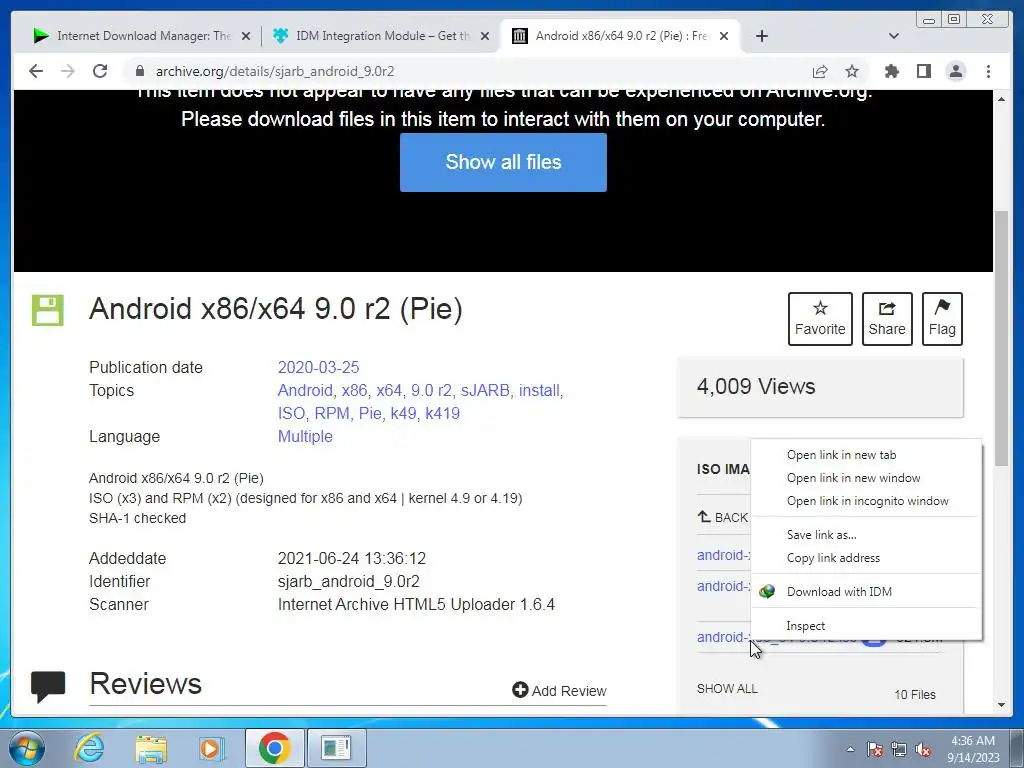Open the k49 topic link
The image size is (1024, 768).
[404, 413]
